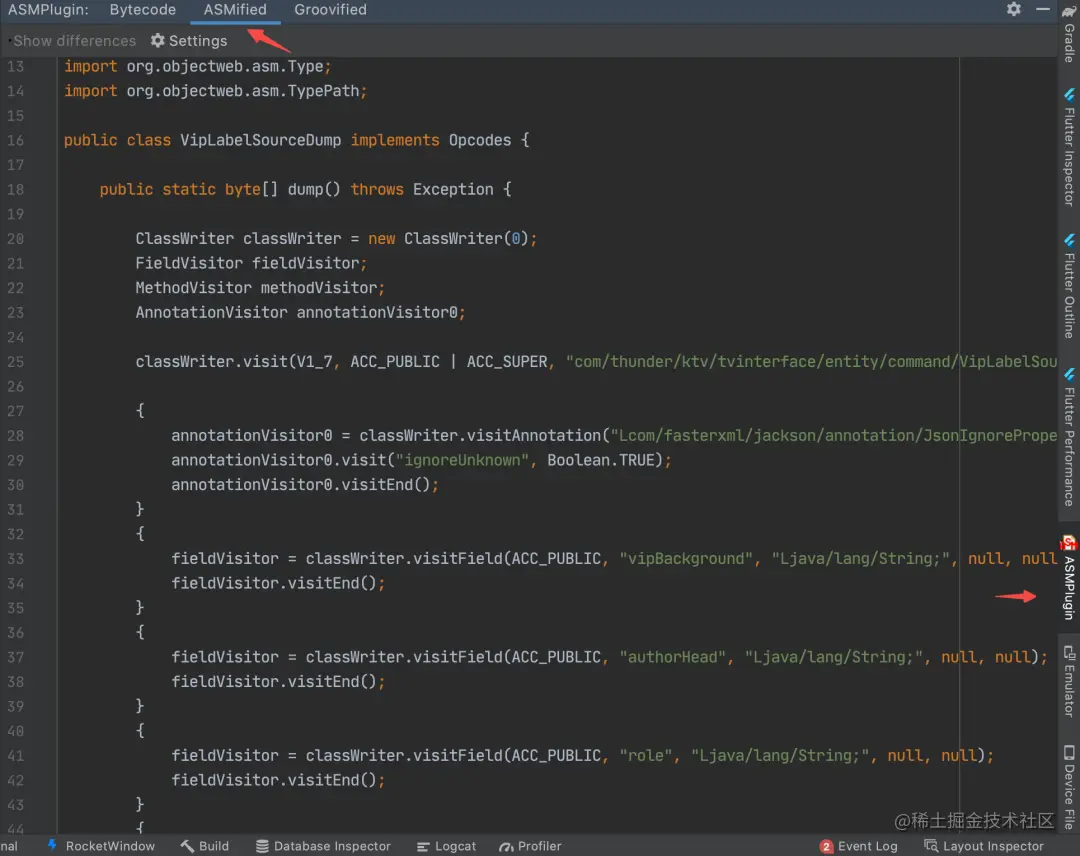Open the Event Log
Viewport: 1080px width, 856px height.
click(859, 846)
